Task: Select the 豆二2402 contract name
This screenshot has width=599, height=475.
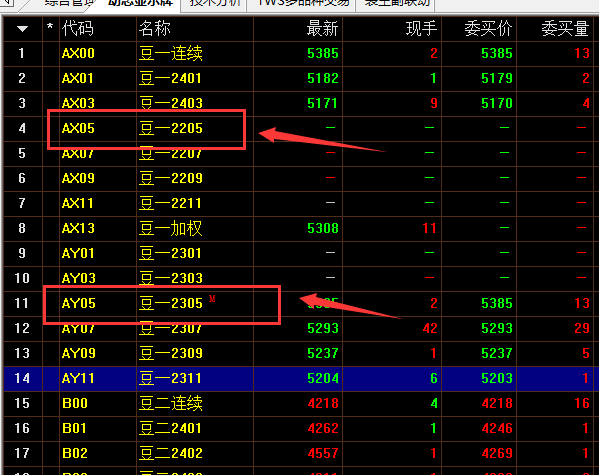Action: pyautogui.click(x=170, y=453)
